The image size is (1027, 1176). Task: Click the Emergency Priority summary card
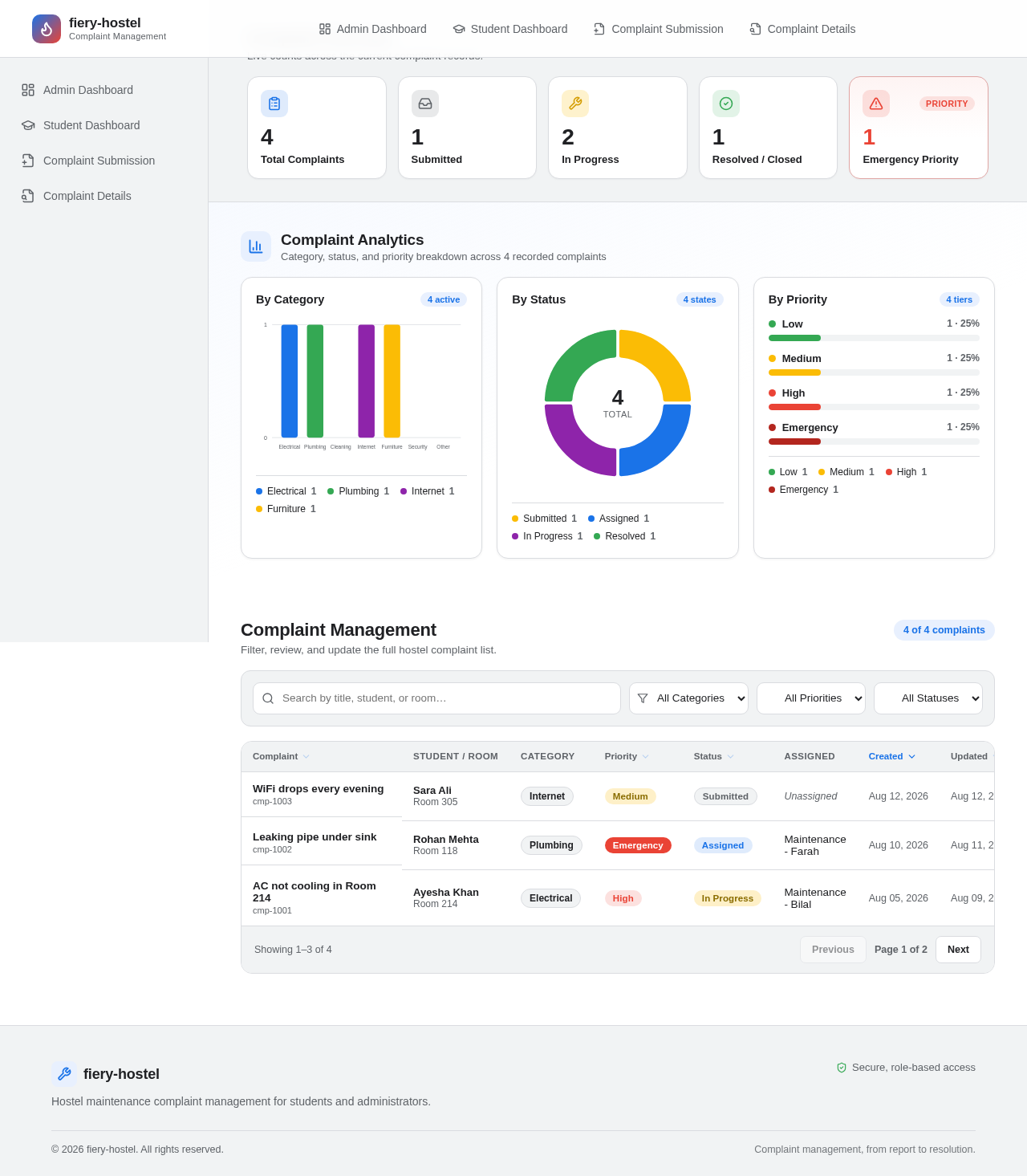point(919,128)
